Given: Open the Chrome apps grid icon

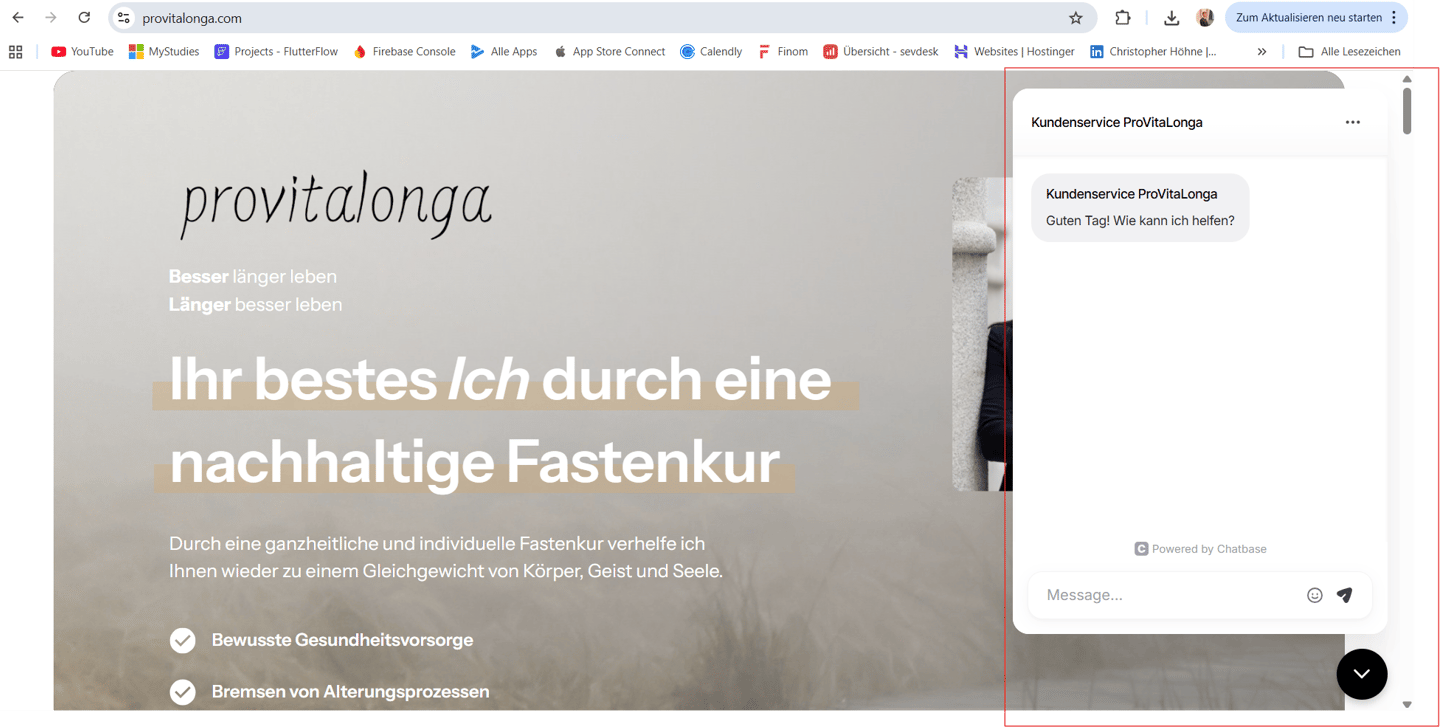Looking at the screenshot, I should click(15, 52).
